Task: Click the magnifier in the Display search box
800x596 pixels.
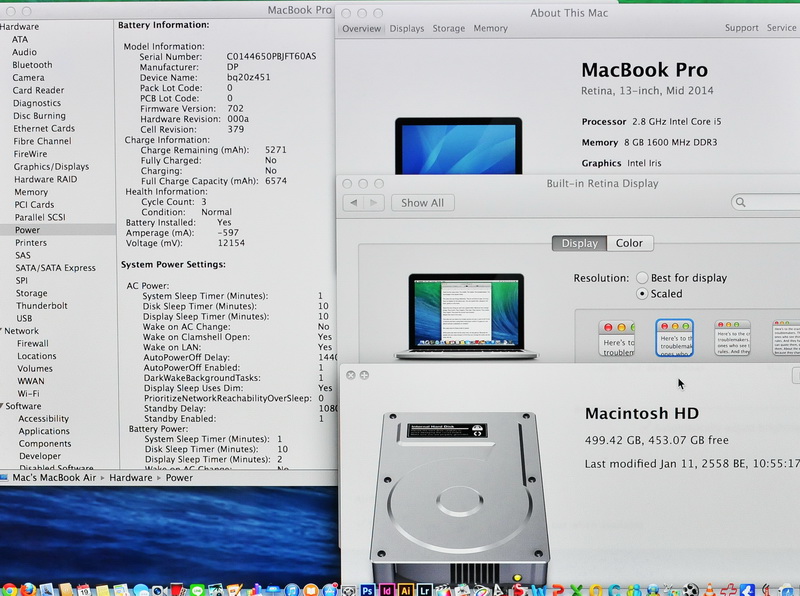Action: [740, 203]
